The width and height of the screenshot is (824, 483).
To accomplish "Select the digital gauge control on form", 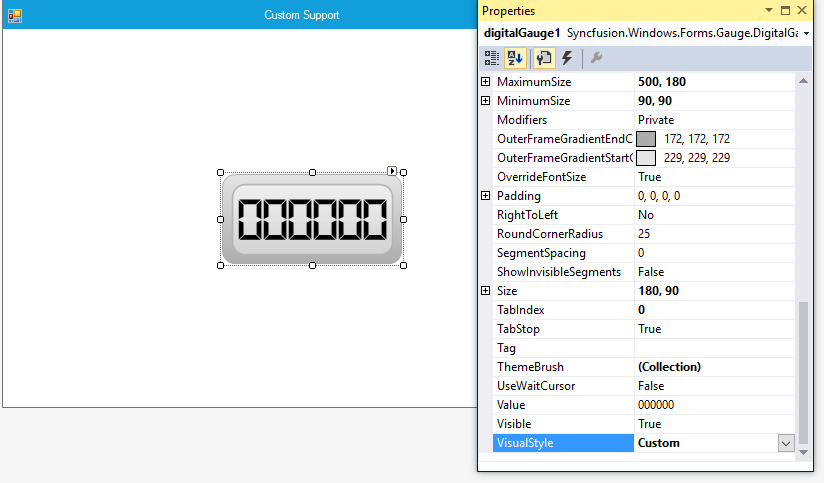I will tap(312, 219).
